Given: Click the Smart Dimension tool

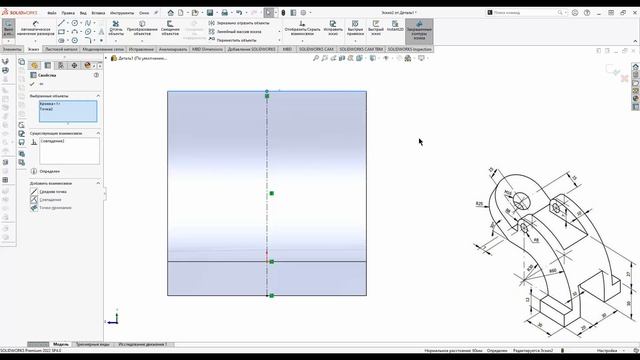Looking at the screenshot, I should (36, 29).
